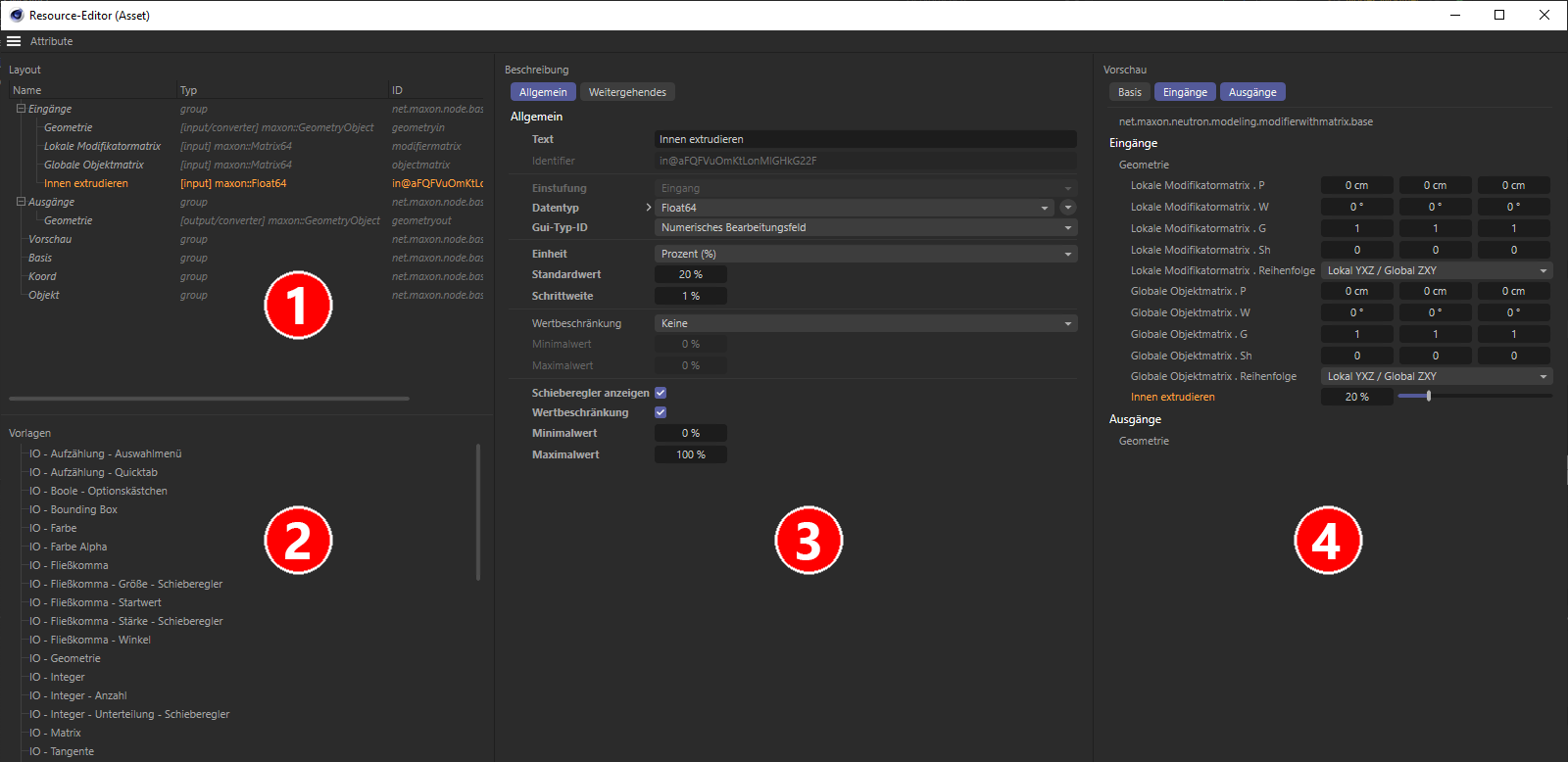Click the round button beside Datentyp dropdown
Viewport: 1568px width, 762px height.
(x=1068, y=208)
